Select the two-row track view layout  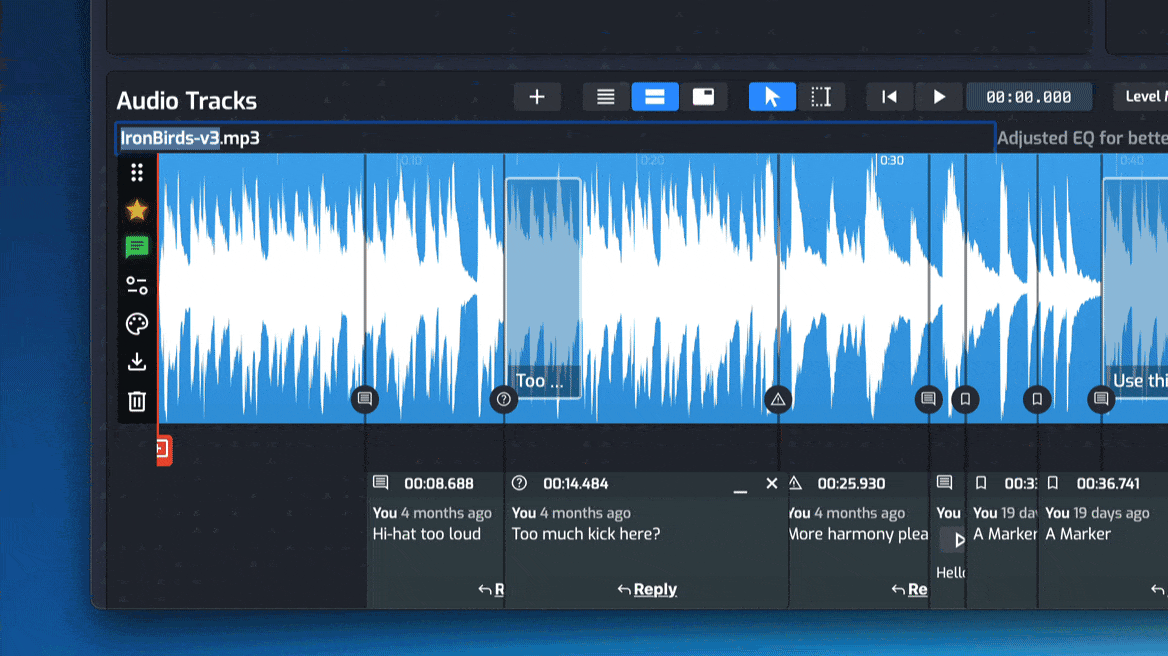(655, 97)
